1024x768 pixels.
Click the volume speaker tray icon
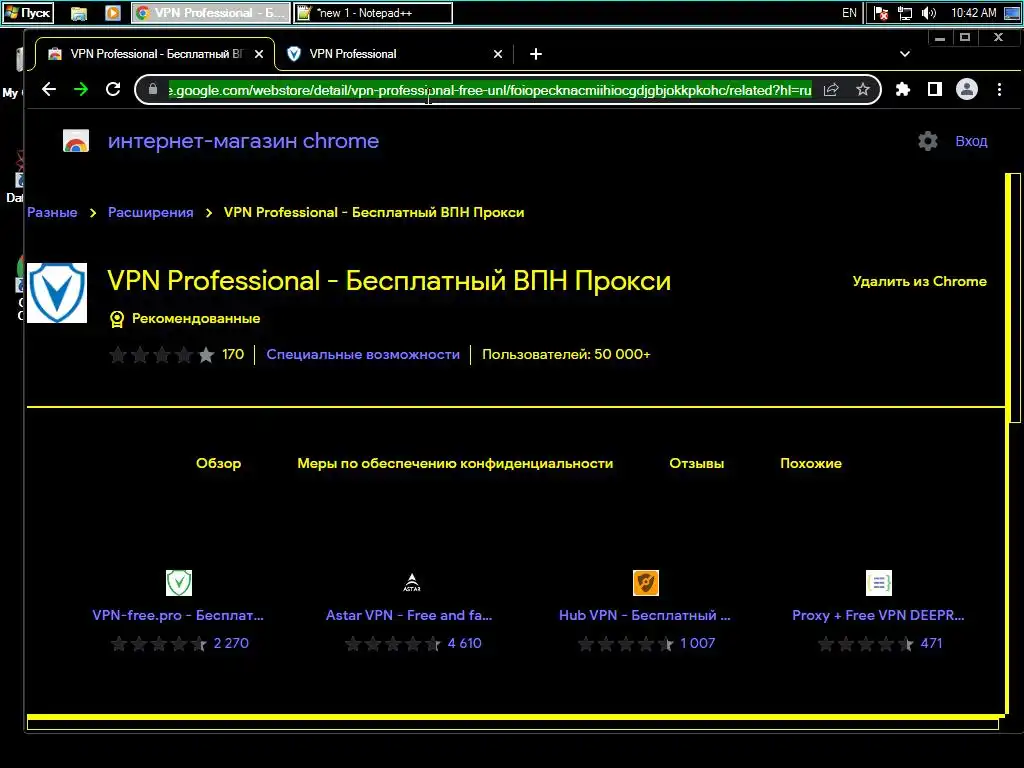pos(928,13)
